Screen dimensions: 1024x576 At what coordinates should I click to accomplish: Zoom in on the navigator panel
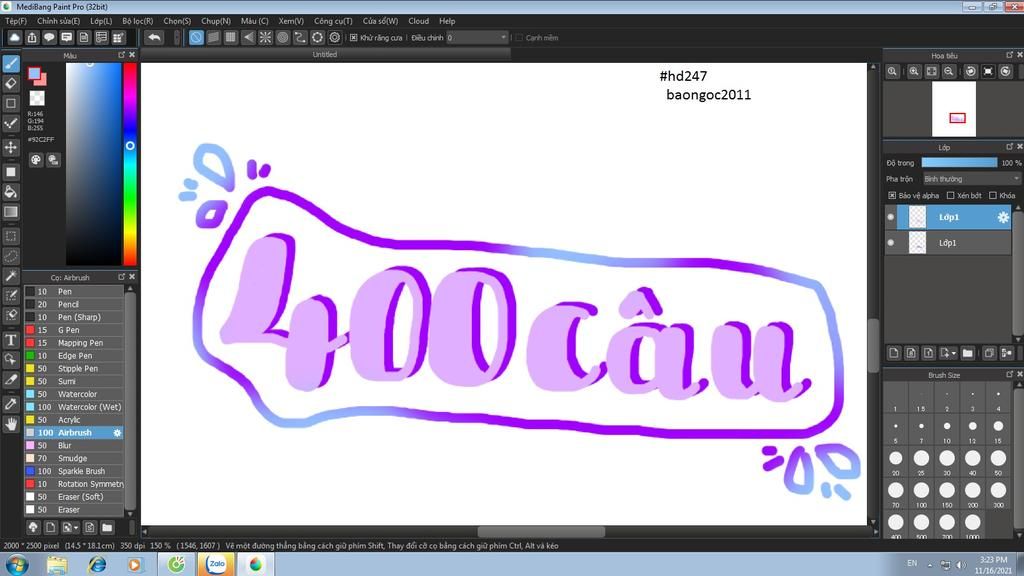[x=914, y=71]
